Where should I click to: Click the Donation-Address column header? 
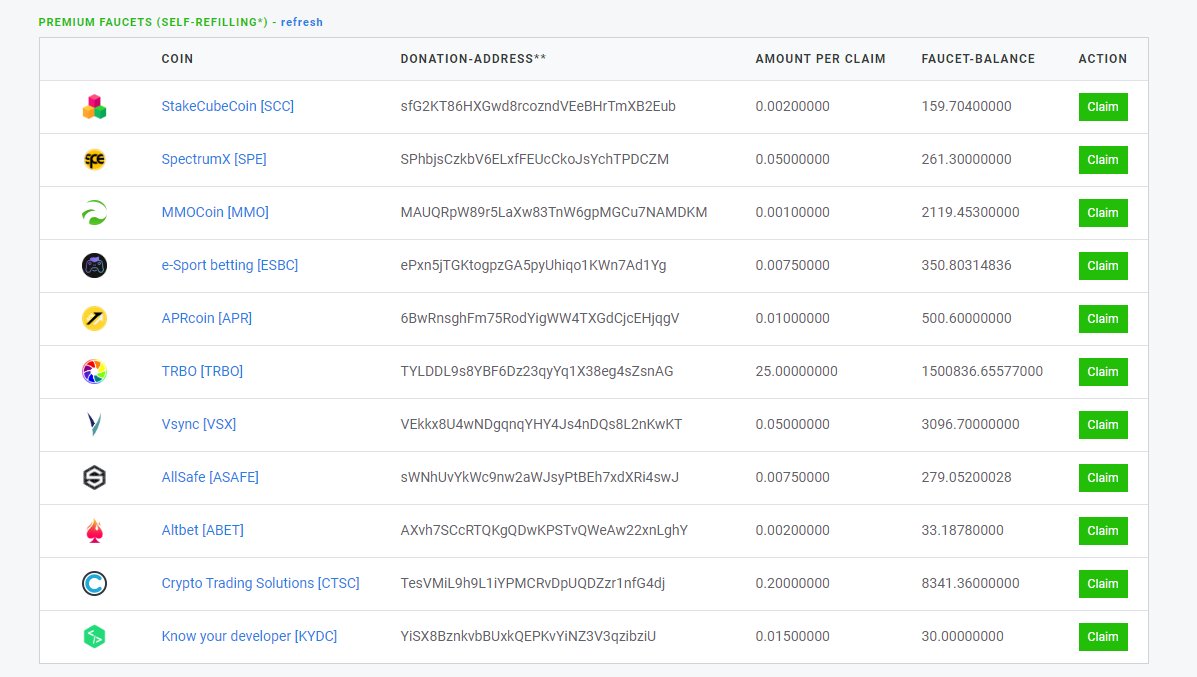click(473, 59)
